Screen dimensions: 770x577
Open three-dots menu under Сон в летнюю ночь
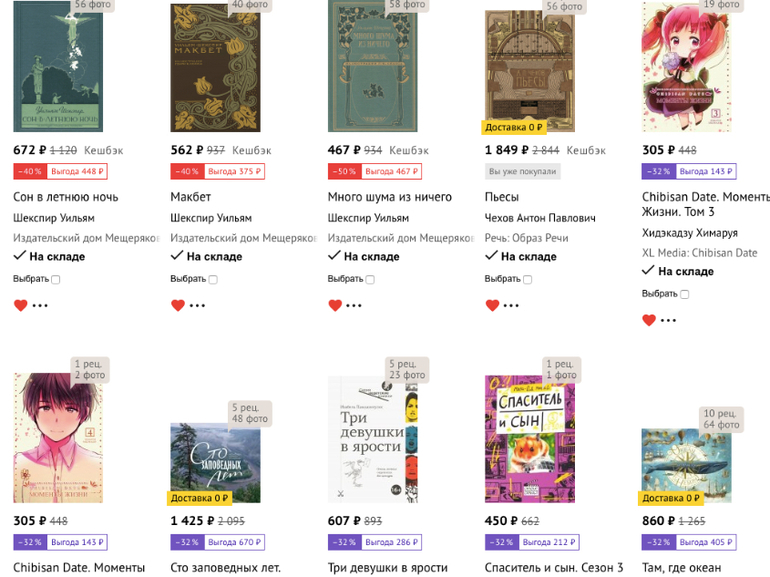40,306
